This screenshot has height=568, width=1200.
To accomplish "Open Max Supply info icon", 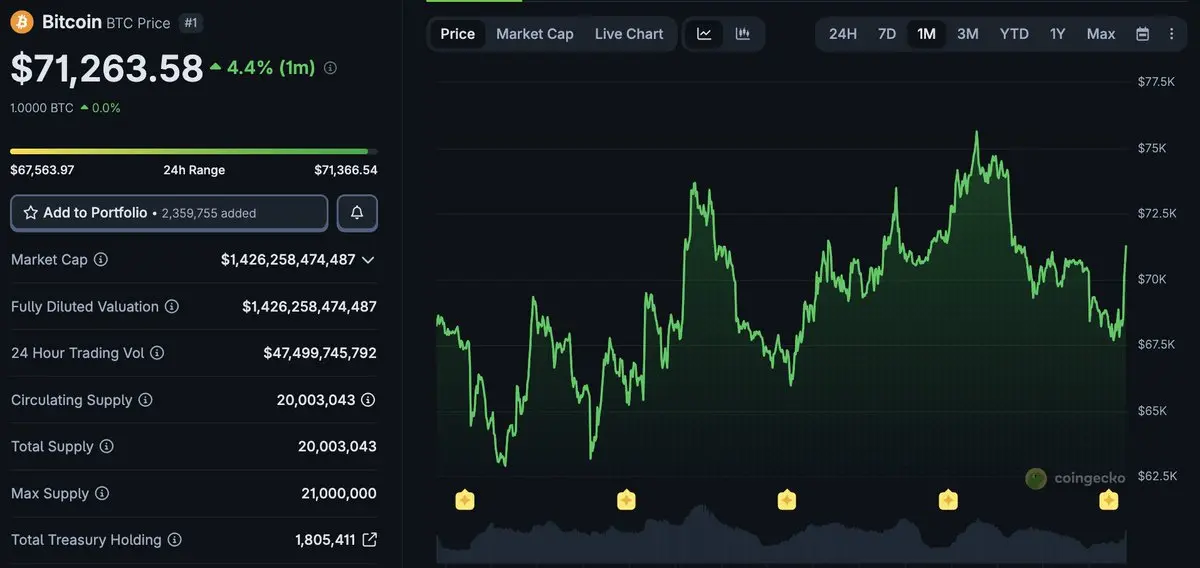I will pos(102,494).
